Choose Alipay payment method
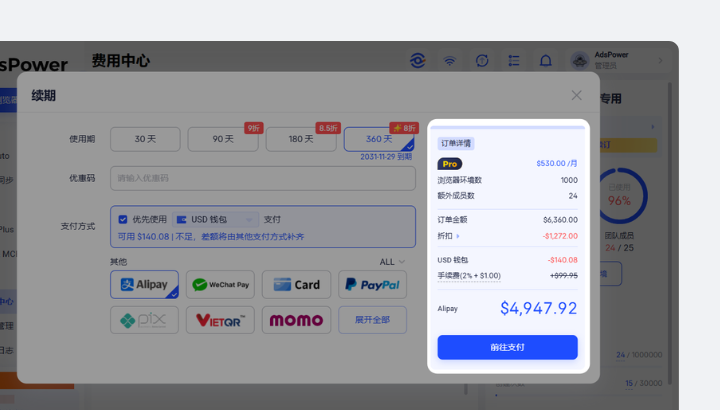Image resolution: width=720 pixels, height=410 pixels. (x=144, y=285)
